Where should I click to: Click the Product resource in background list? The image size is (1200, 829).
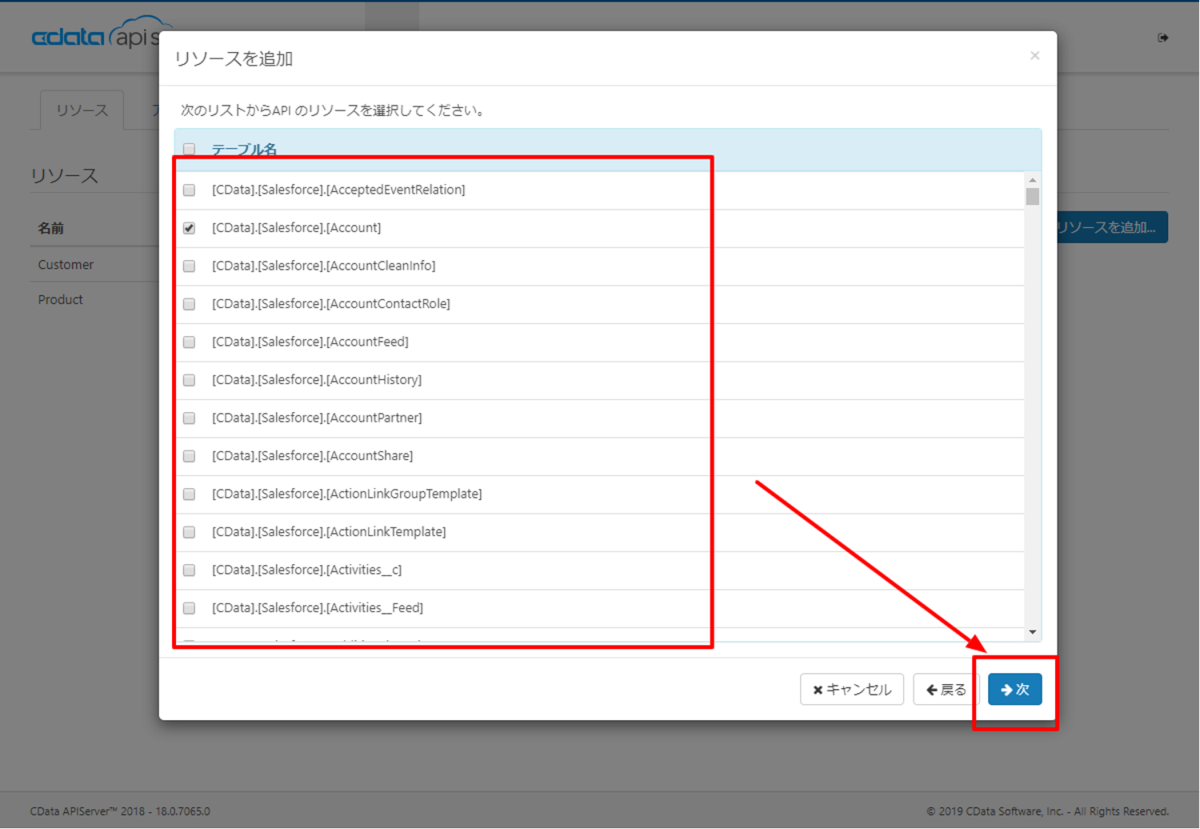(61, 300)
